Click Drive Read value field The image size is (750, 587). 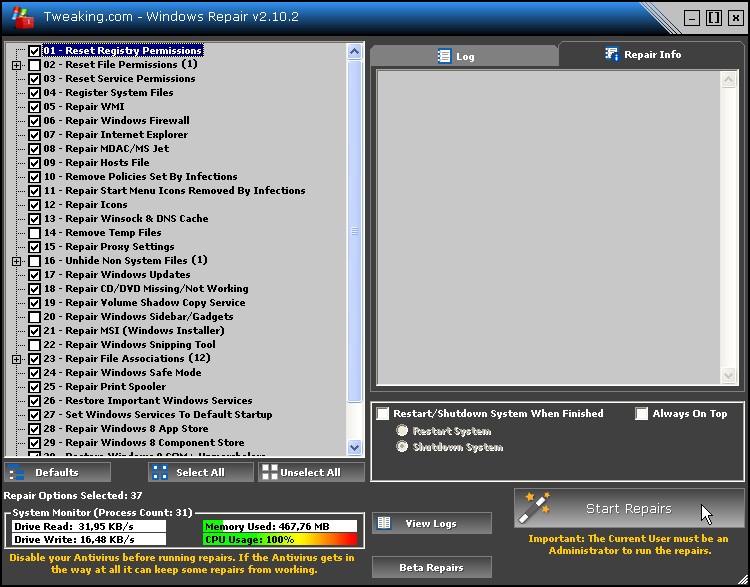(89, 526)
